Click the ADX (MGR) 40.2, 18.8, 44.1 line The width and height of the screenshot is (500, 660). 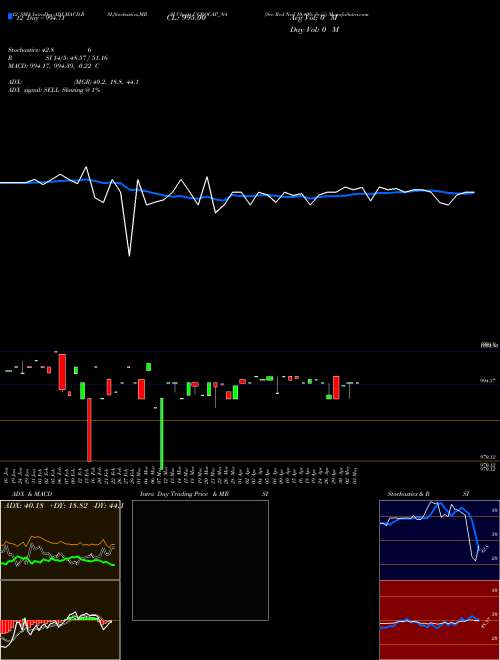[74, 82]
